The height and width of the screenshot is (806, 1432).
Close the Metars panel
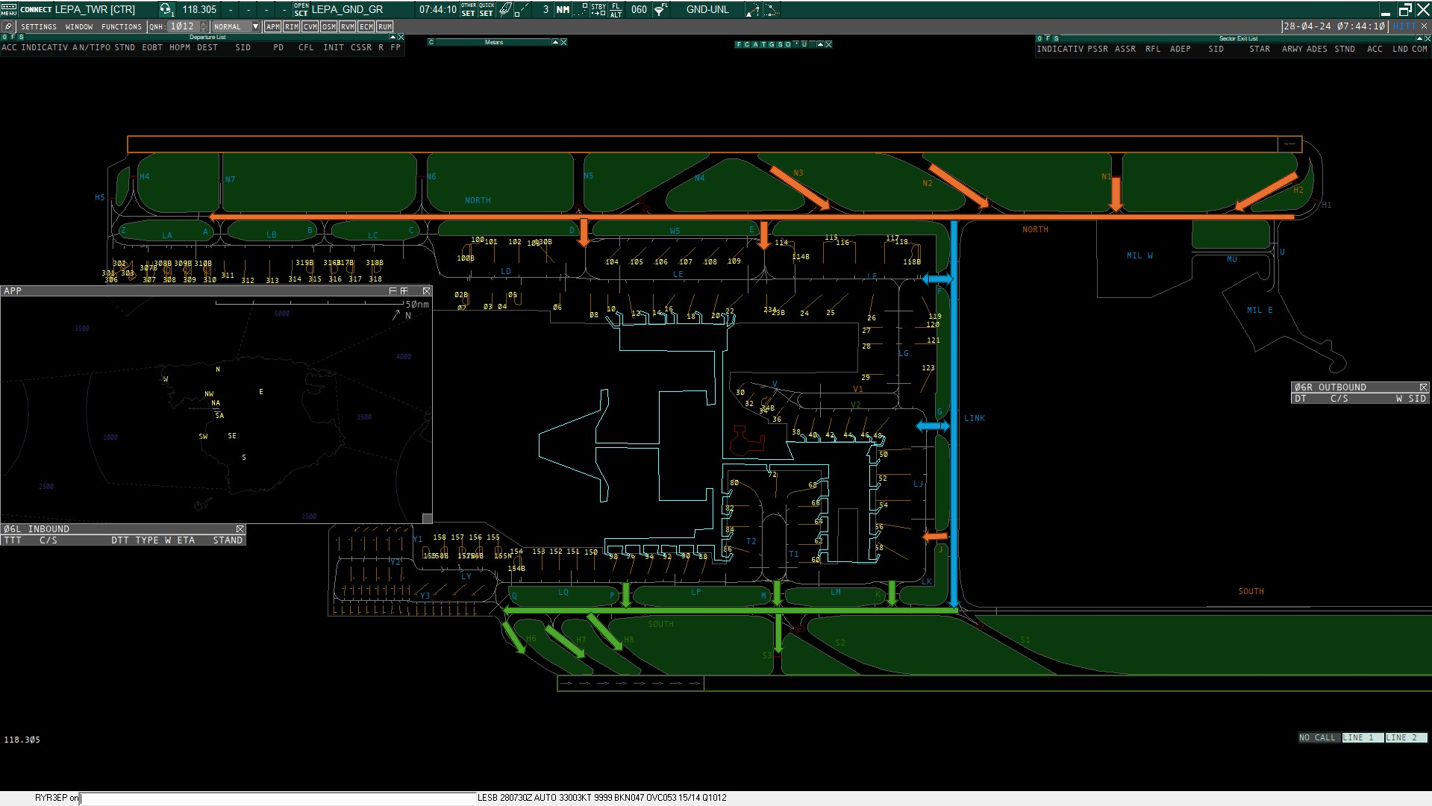click(x=564, y=42)
